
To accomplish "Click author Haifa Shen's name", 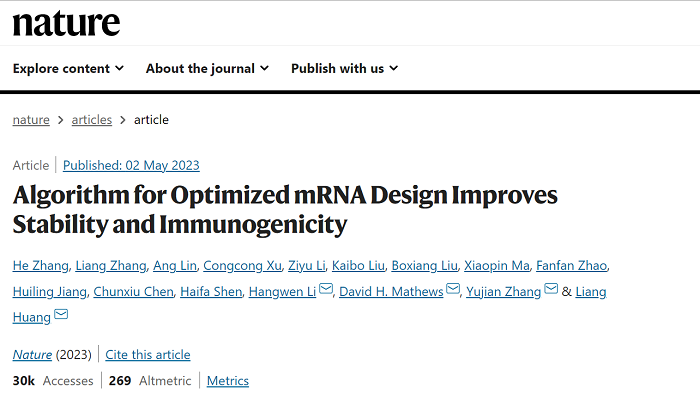I will (x=211, y=292).
